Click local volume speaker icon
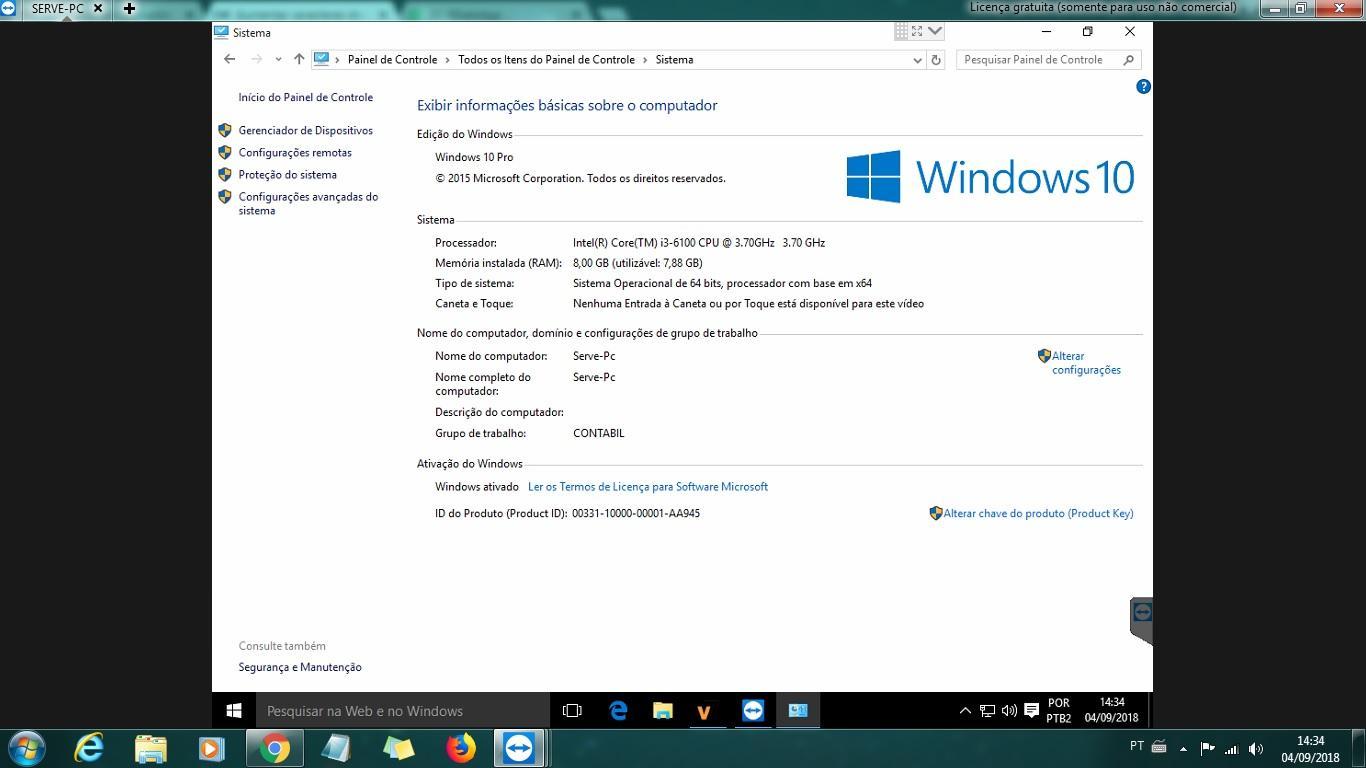 pyautogui.click(x=1255, y=748)
